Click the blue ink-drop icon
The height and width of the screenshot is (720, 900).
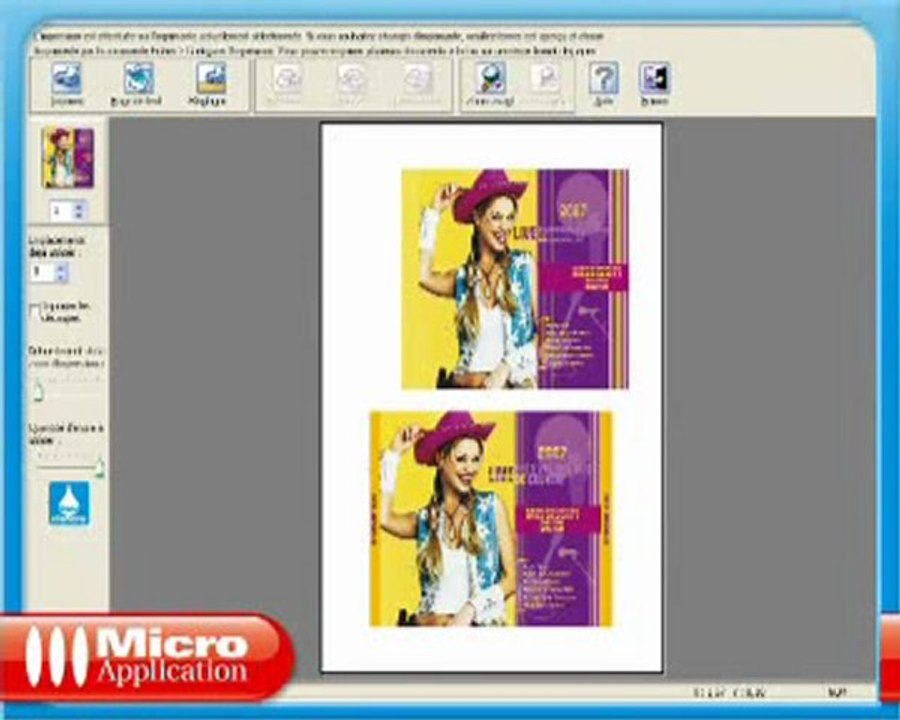coord(69,504)
